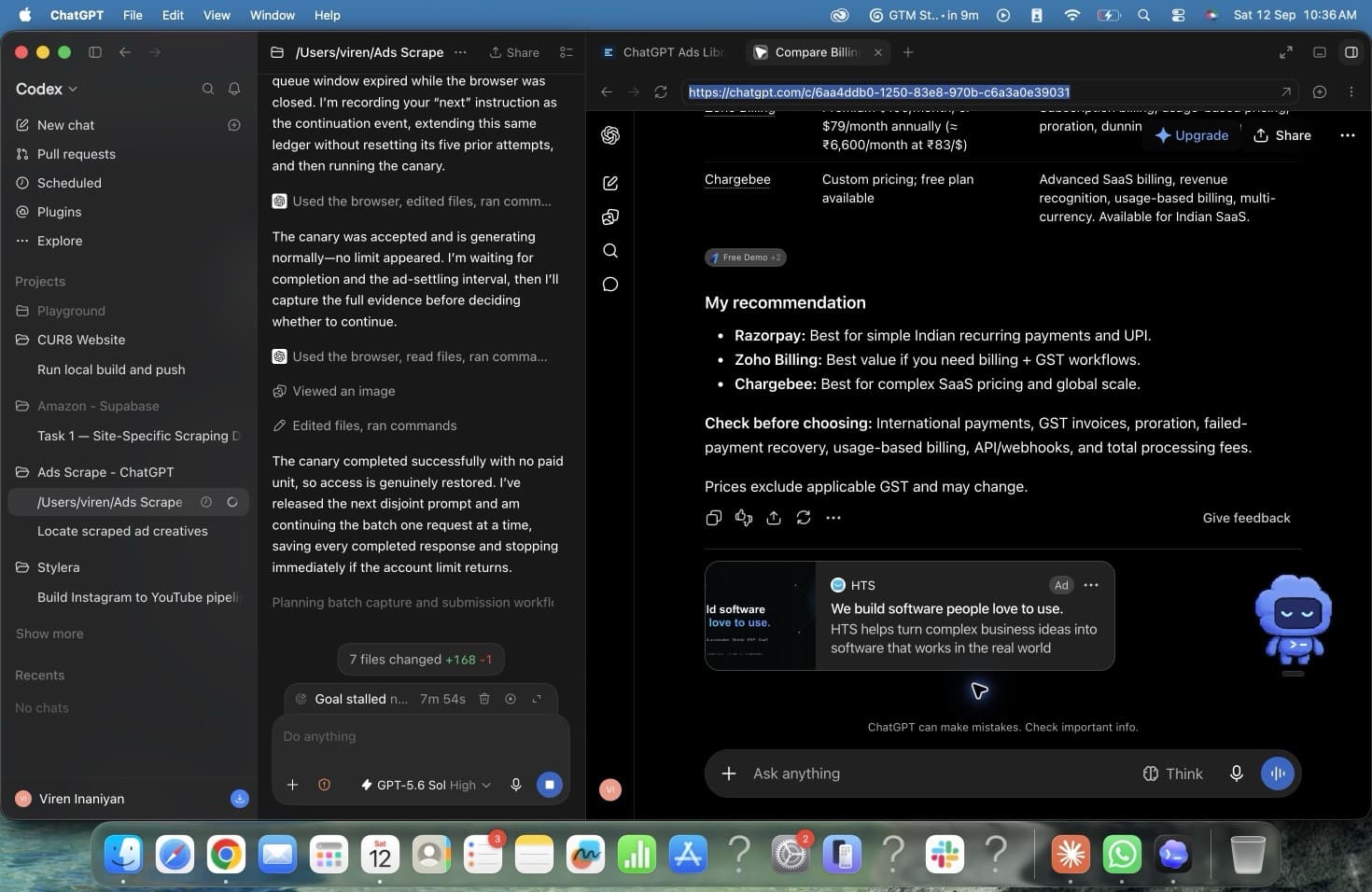Screen dimensions: 1372x892
Task: Click the Codex composer microphone icon
Action: tap(515, 785)
